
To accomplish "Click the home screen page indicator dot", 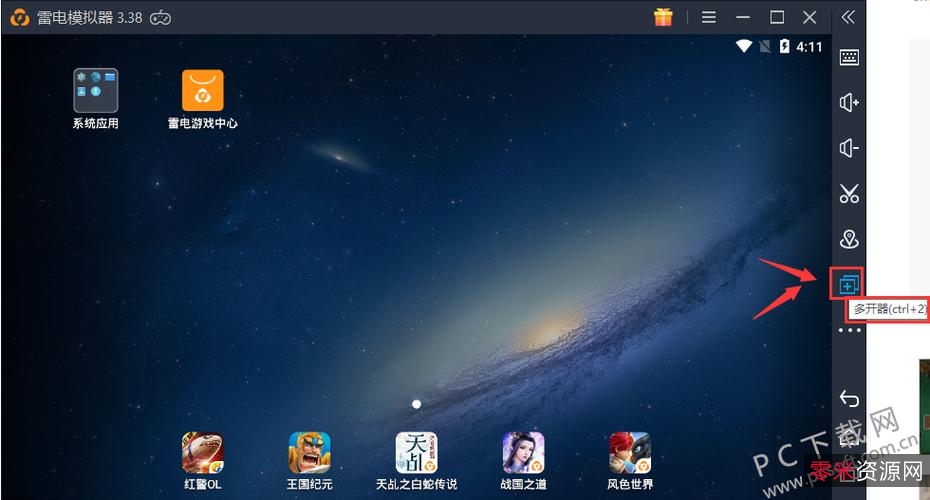I will pyautogui.click(x=416, y=404).
